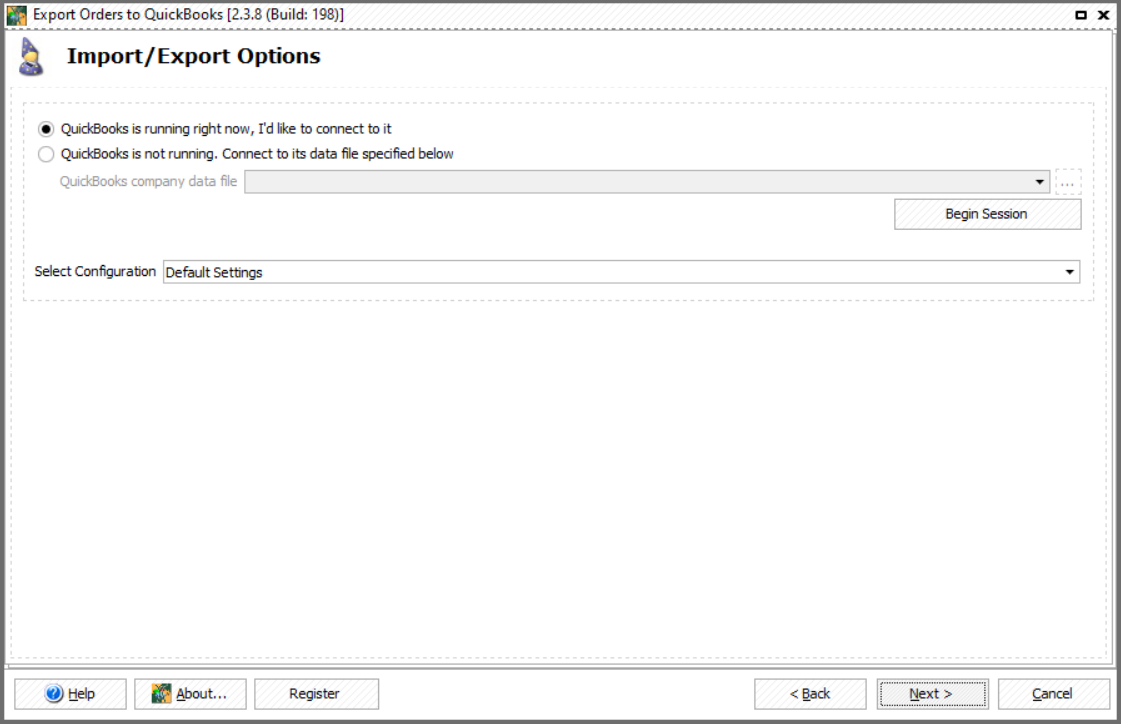Go to previous step with Back button

pyautogui.click(x=810, y=694)
